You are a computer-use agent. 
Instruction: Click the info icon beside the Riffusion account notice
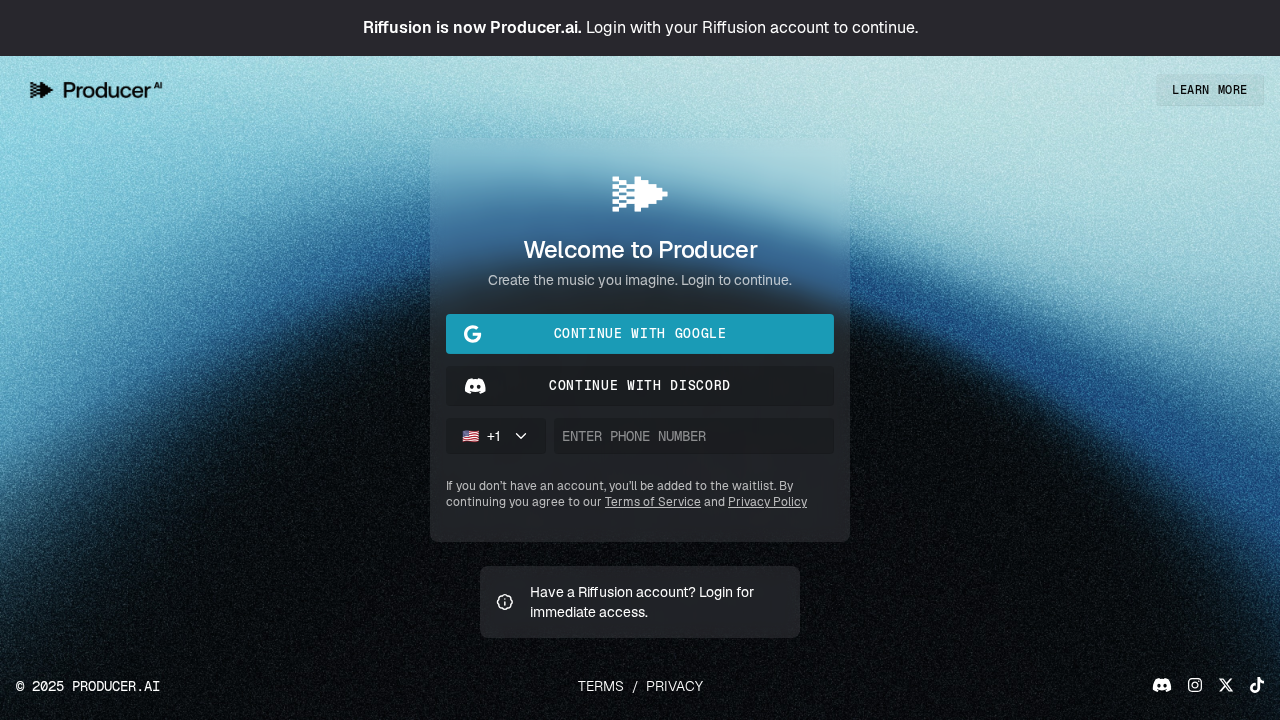pos(505,602)
